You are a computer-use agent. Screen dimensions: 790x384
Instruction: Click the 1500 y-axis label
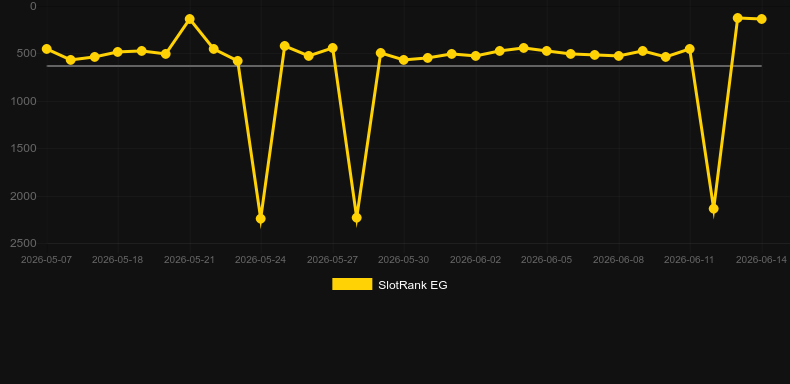[24, 149]
